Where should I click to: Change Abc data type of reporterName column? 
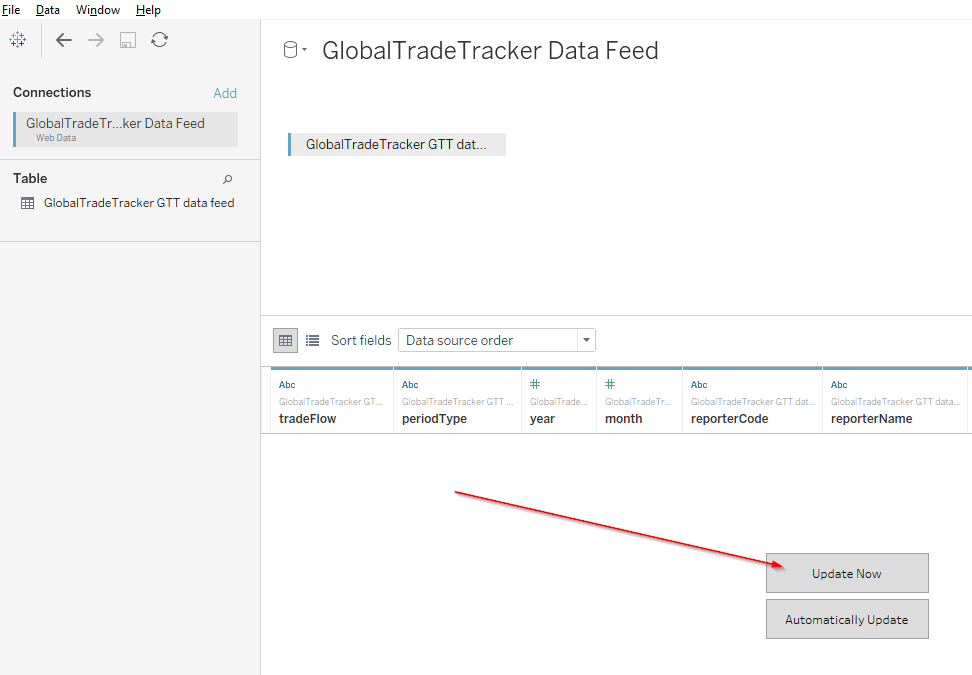pyautogui.click(x=839, y=385)
